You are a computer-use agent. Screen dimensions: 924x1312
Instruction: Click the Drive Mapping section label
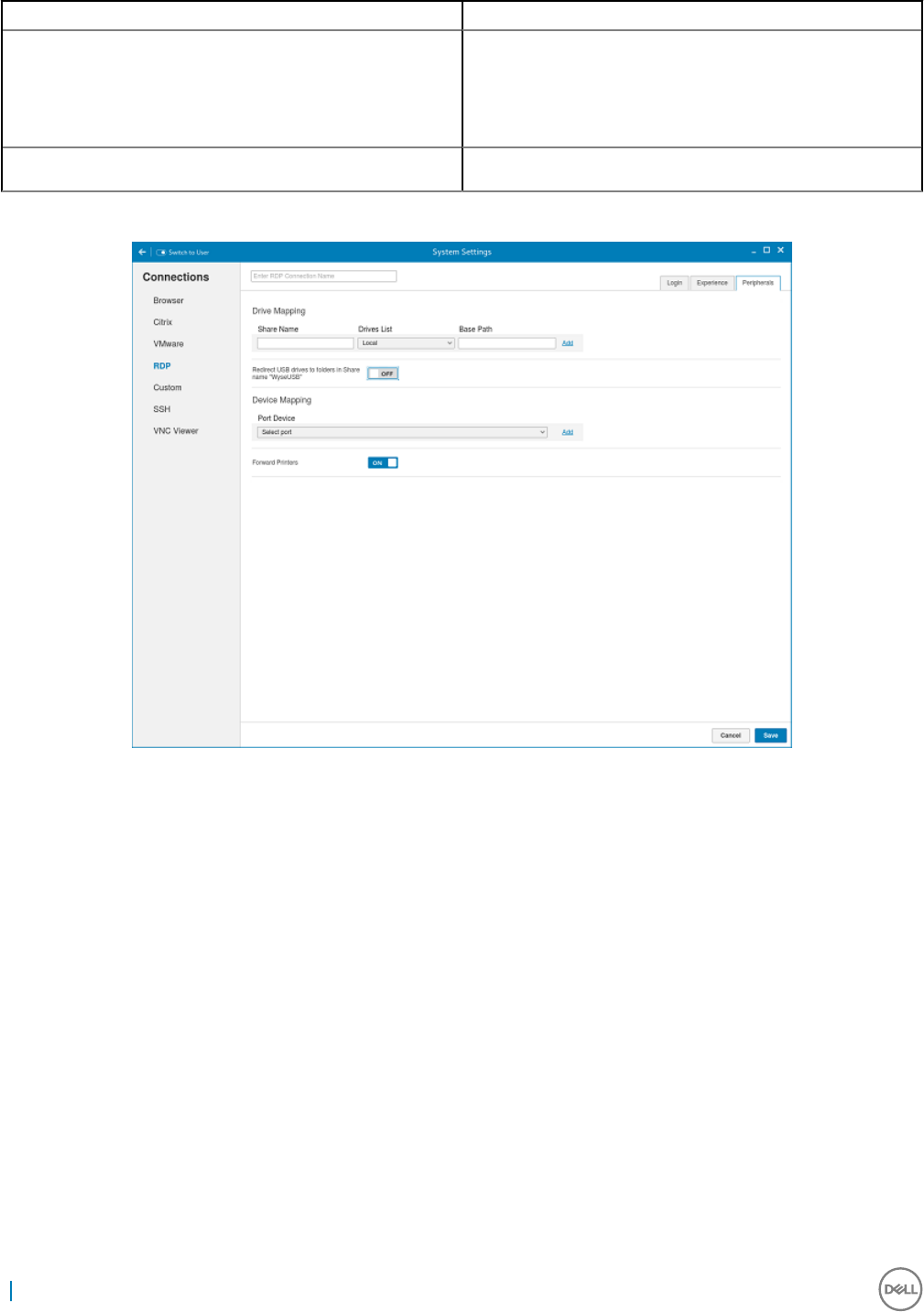pos(279,311)
